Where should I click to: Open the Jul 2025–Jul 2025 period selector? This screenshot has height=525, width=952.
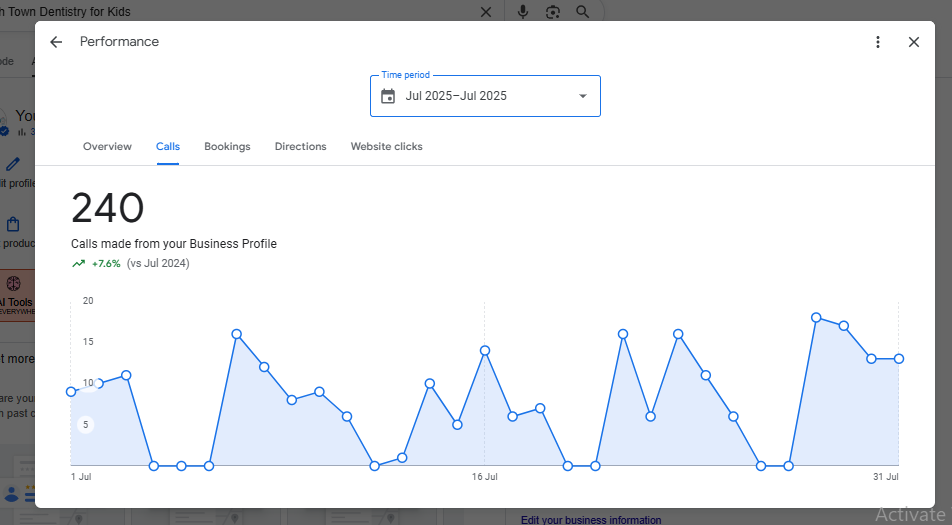click(x=485, y=96)
